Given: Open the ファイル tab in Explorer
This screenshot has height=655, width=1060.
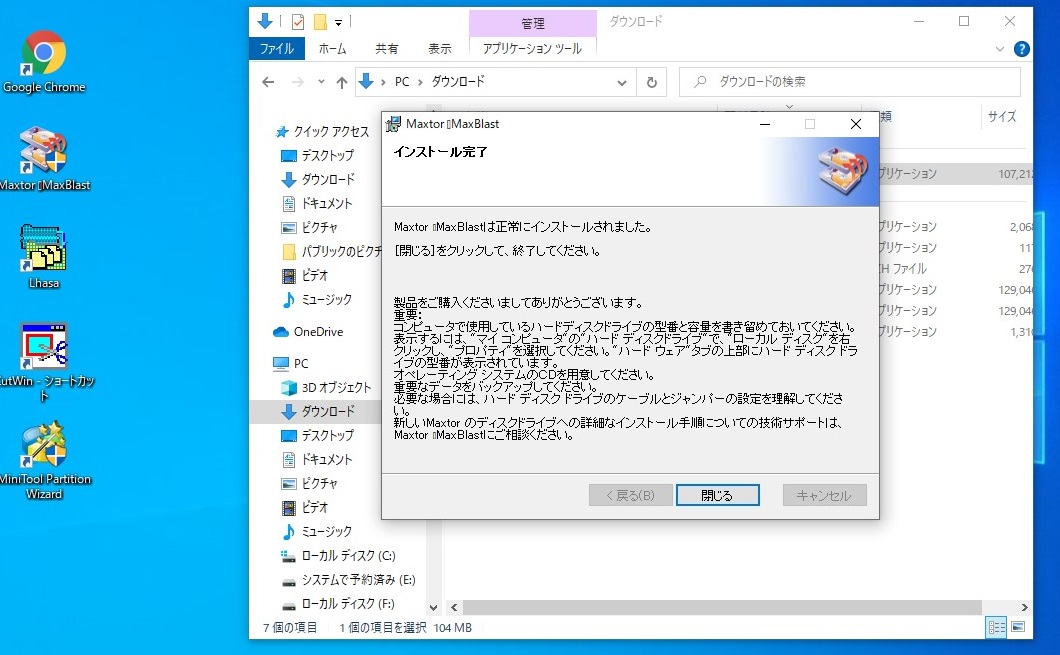Looking at the screenshot, I should pos(276,49).
